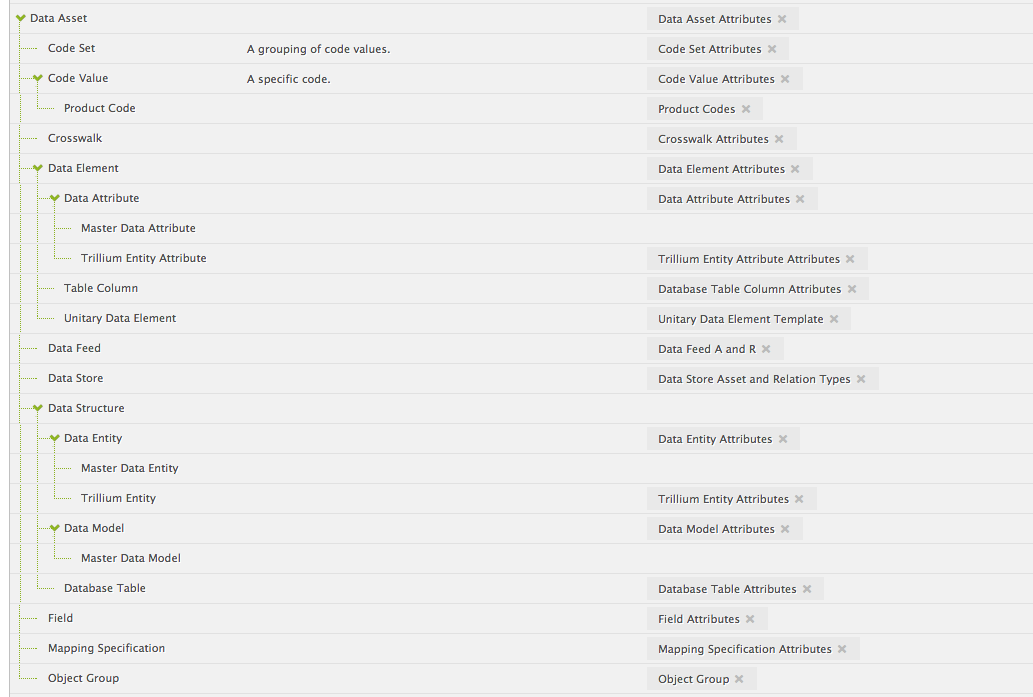This screenshot has width=1033, height=697.
Task: Click the Database Table Column Attributes tag
Action: 749,289
